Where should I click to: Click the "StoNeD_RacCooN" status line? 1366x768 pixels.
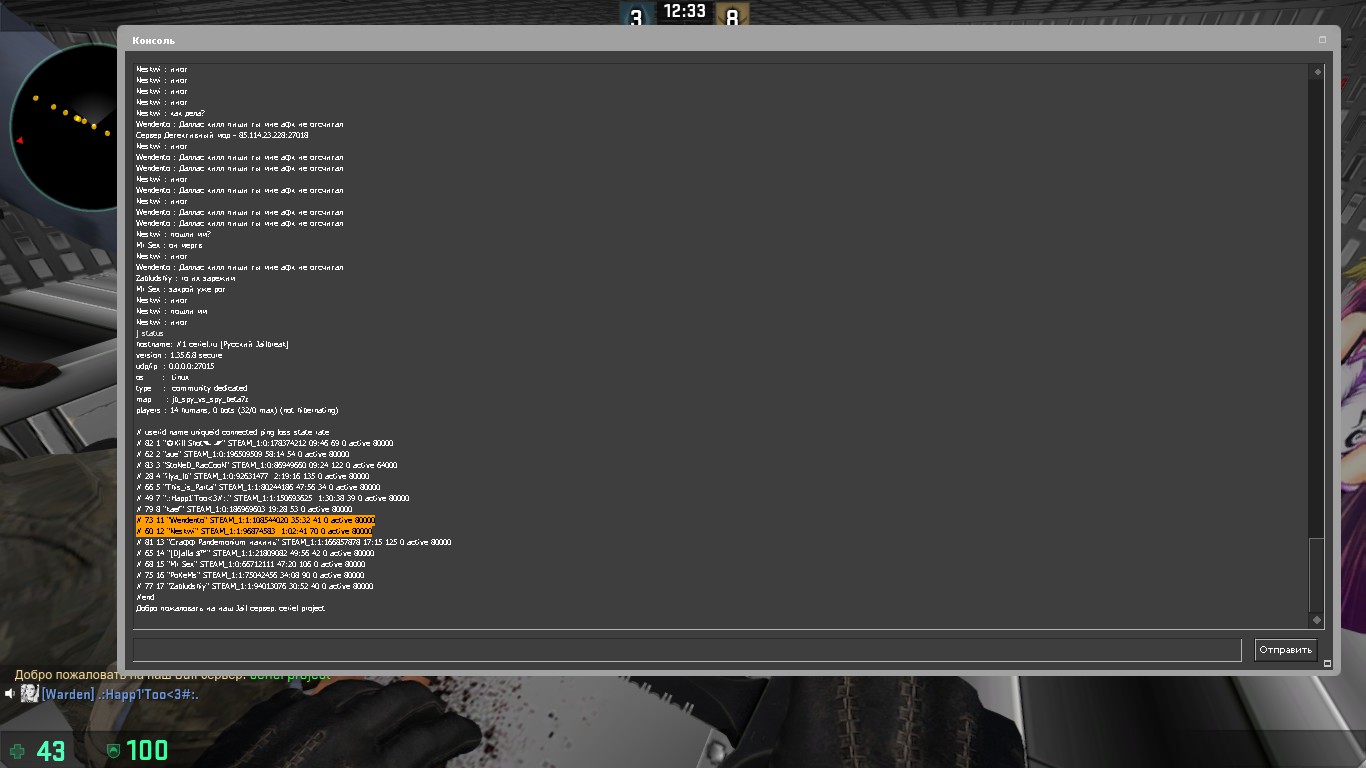click(x=266, y=465)
